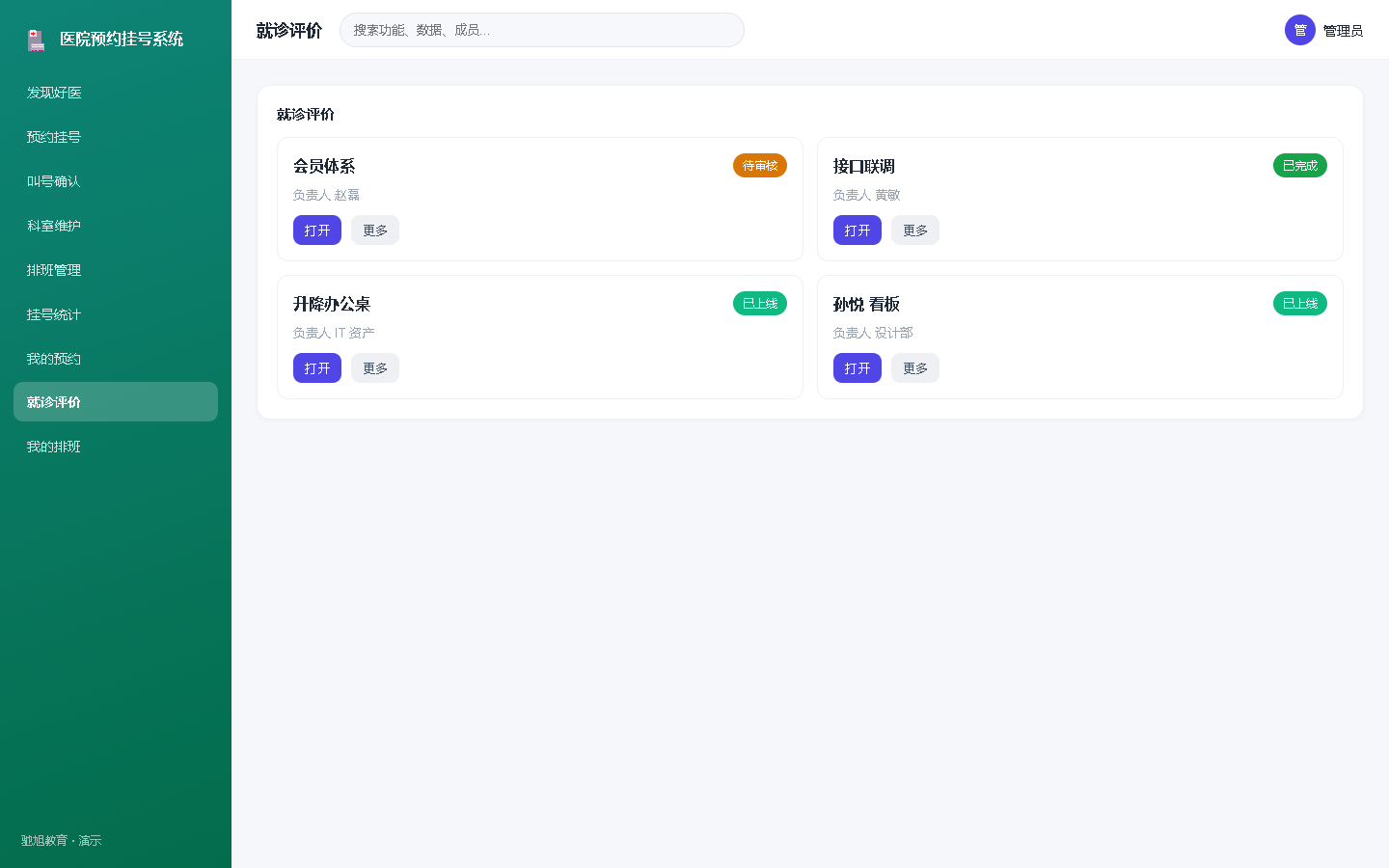Click 打开 on the 孙悦 看板 card

[x=858, y=368]
